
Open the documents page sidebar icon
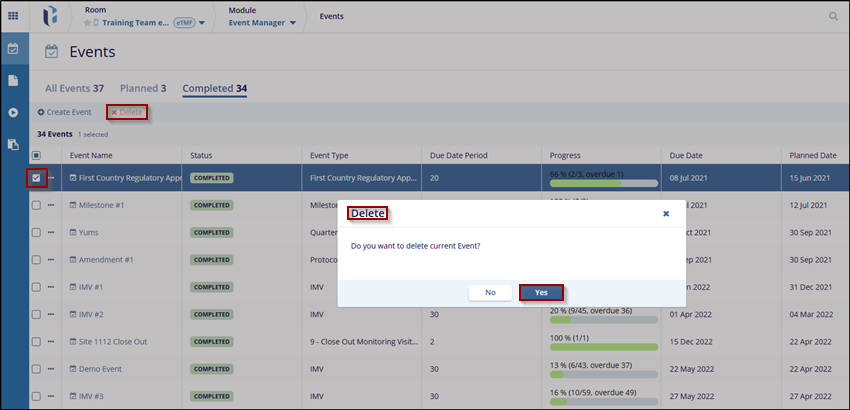point(13,80)
